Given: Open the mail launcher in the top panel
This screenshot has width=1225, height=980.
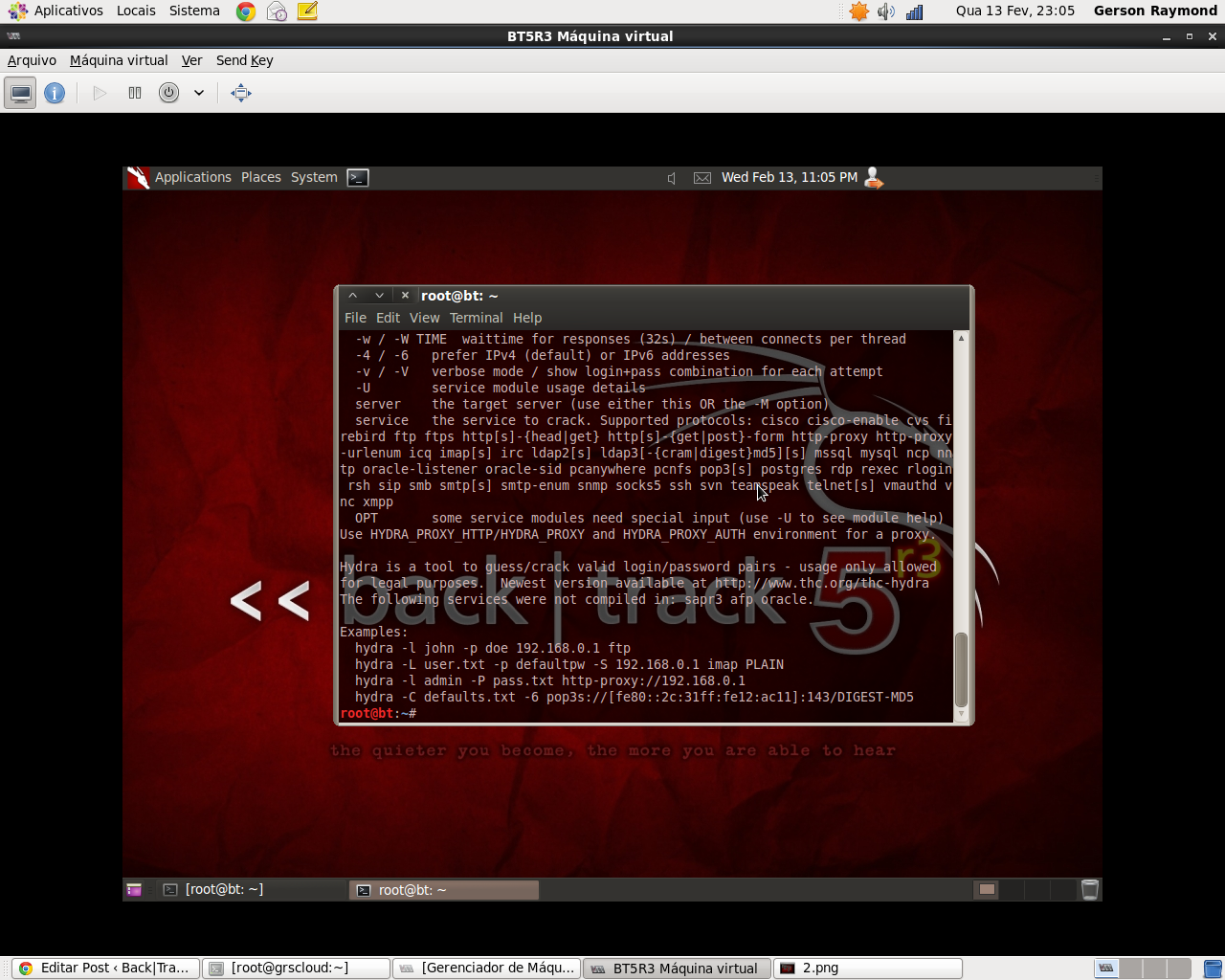Looking at the screenshot, I should (x=277, y=11).
